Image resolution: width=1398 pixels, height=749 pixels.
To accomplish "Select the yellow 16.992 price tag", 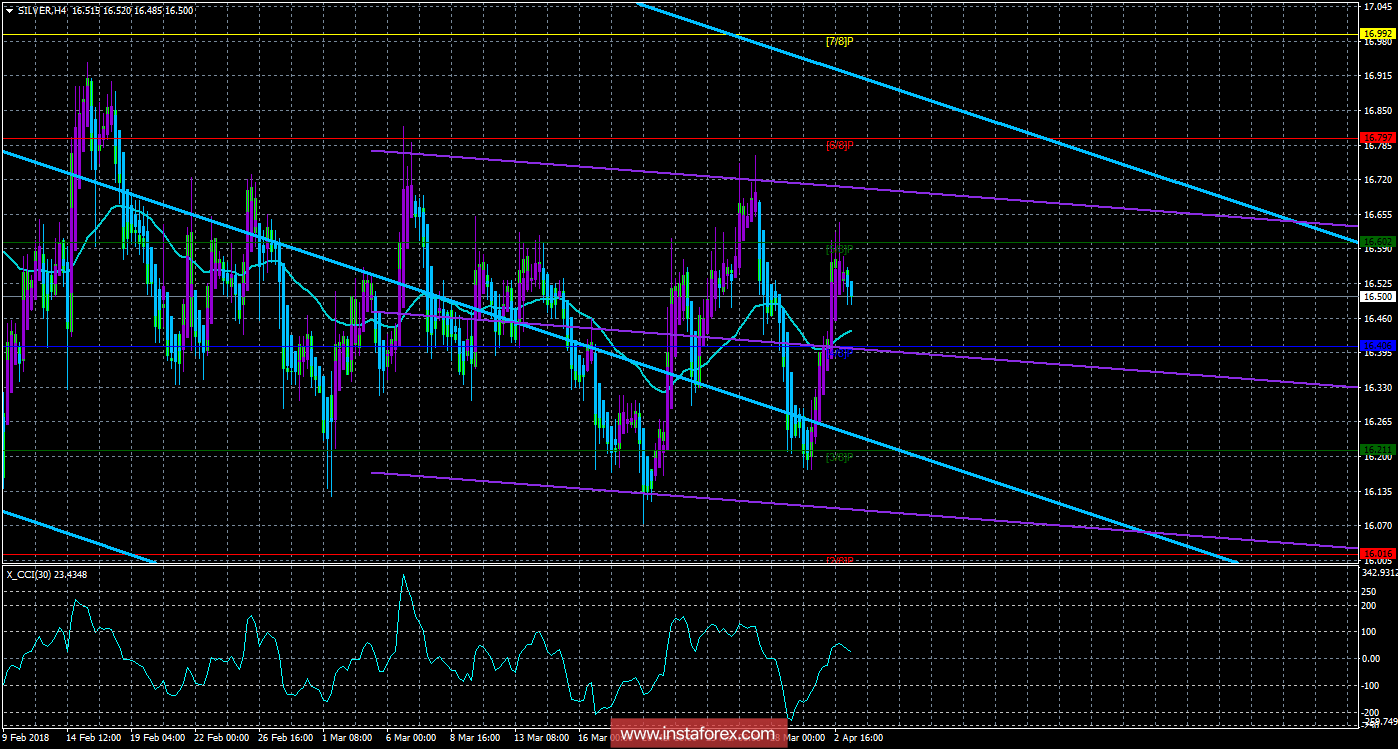I will pos(1378,34).
